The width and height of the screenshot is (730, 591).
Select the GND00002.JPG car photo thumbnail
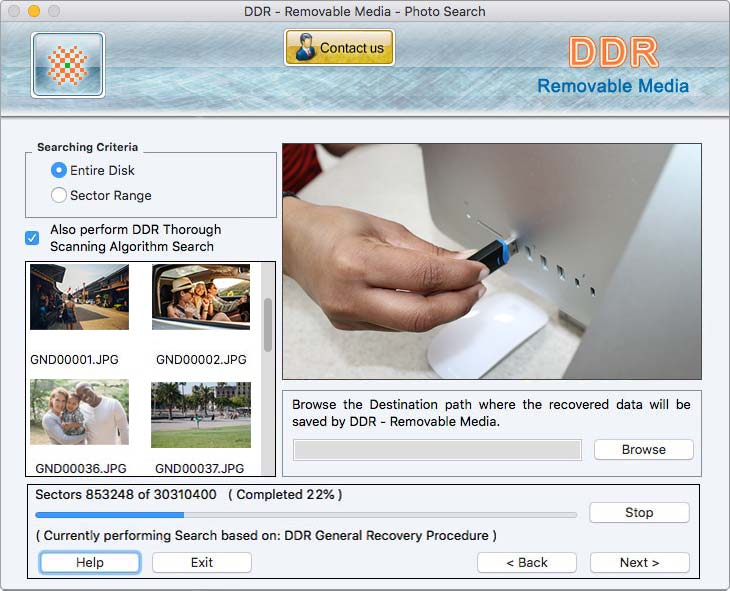(x=201, y=297)
